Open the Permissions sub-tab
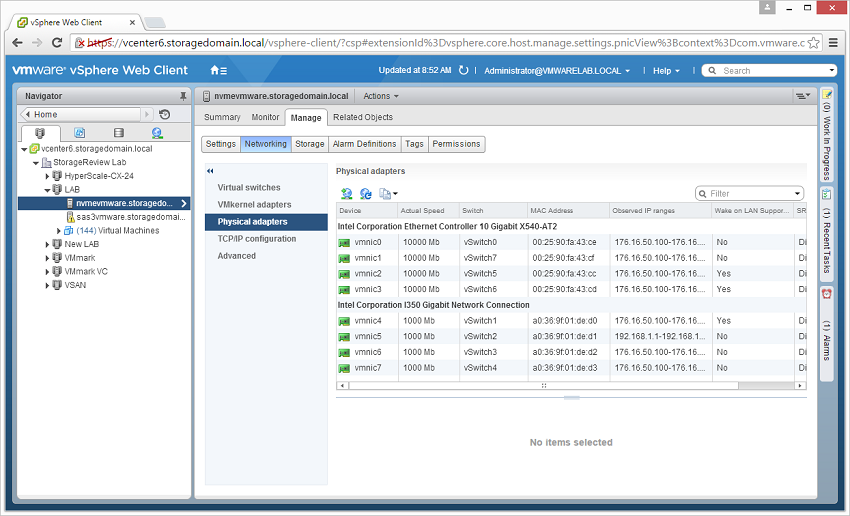850x516 pixels. click(456, 144)
